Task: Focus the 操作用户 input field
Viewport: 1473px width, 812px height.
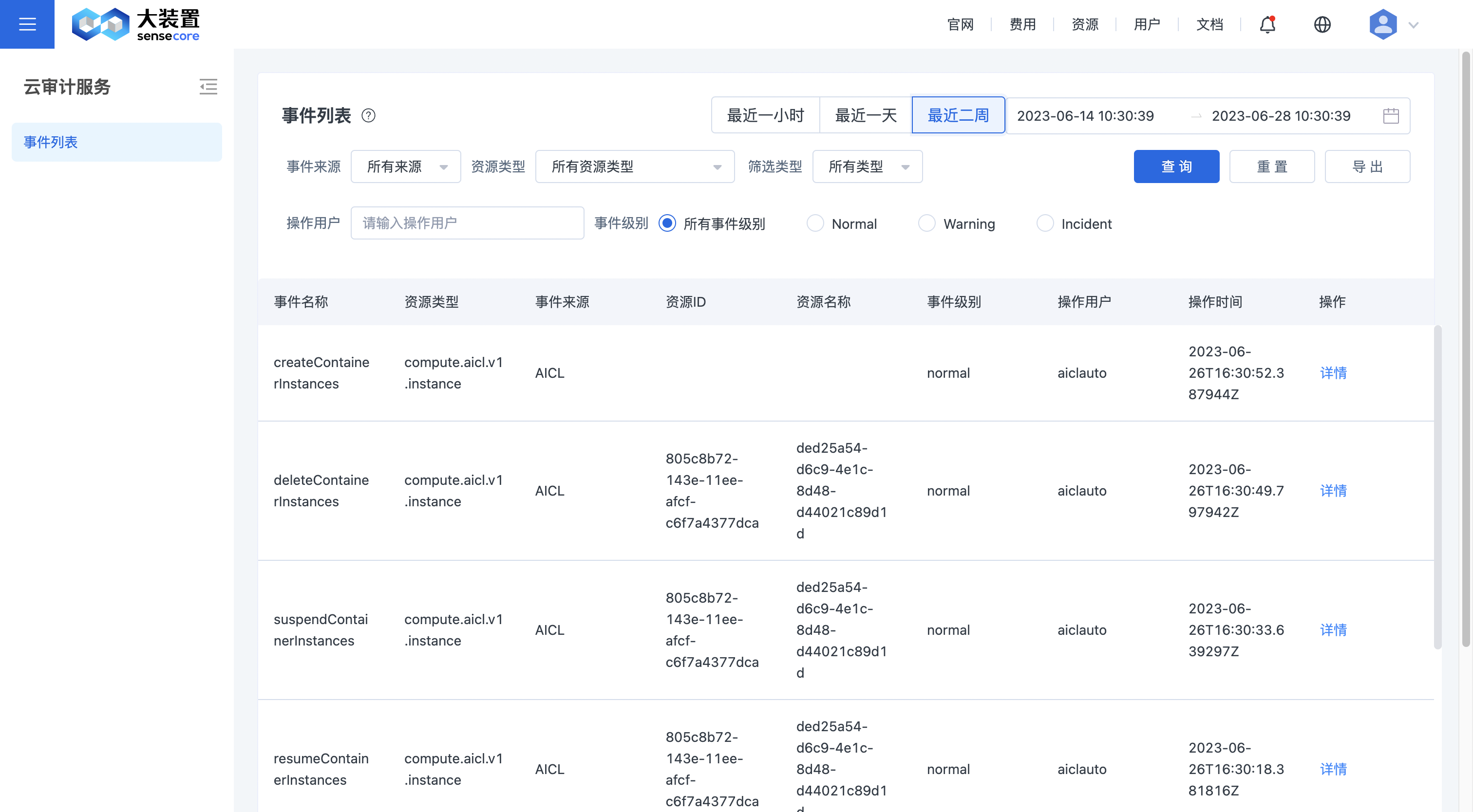Action: (467, 223)
